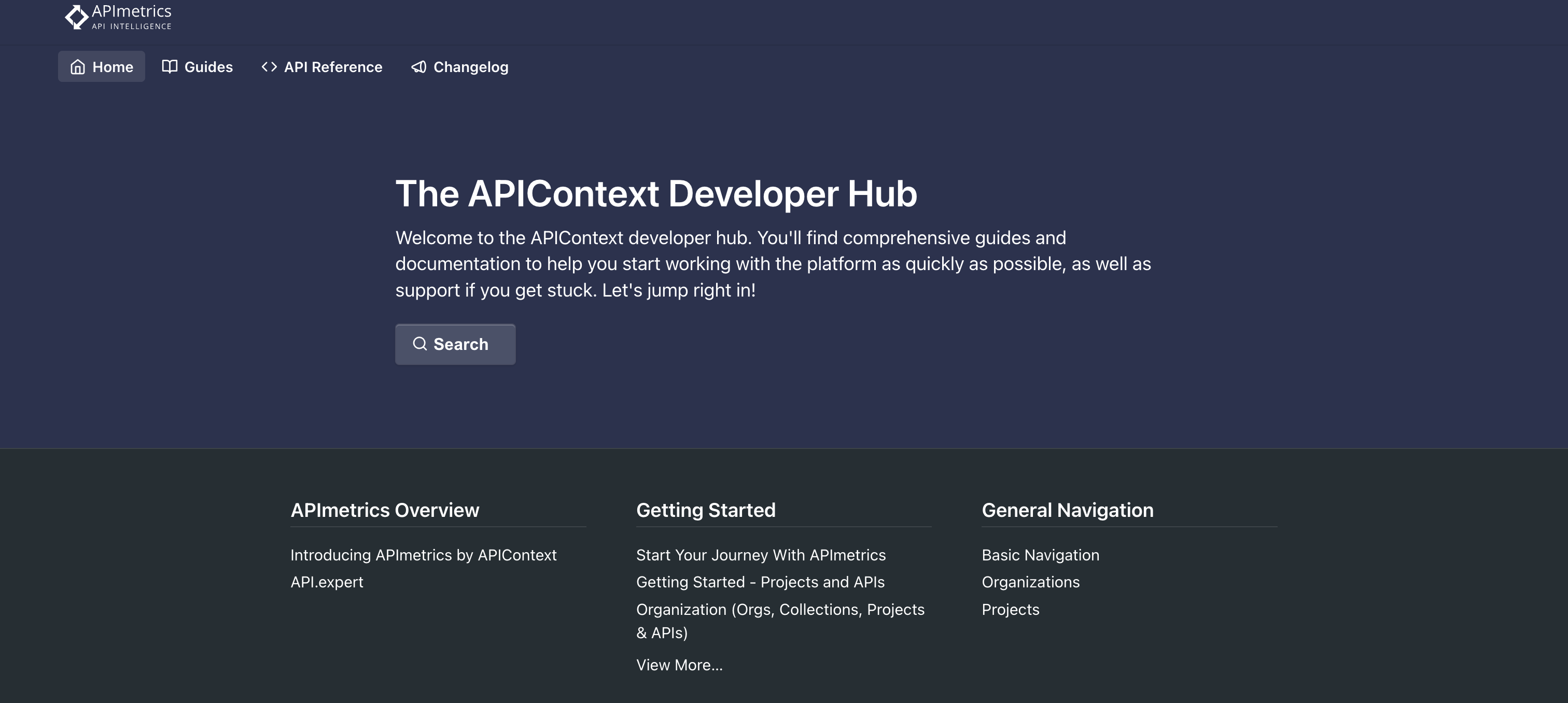The image size is (1568, 703).
Task: Go to the Changelog tab
Action: (459, 67)
